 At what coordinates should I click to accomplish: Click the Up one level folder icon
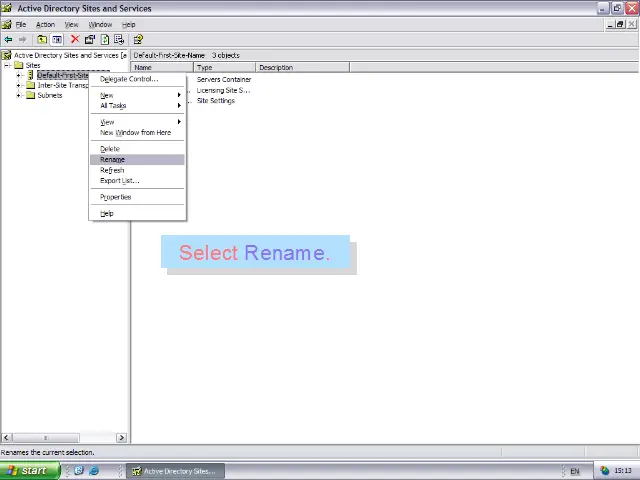coord(42,40)
